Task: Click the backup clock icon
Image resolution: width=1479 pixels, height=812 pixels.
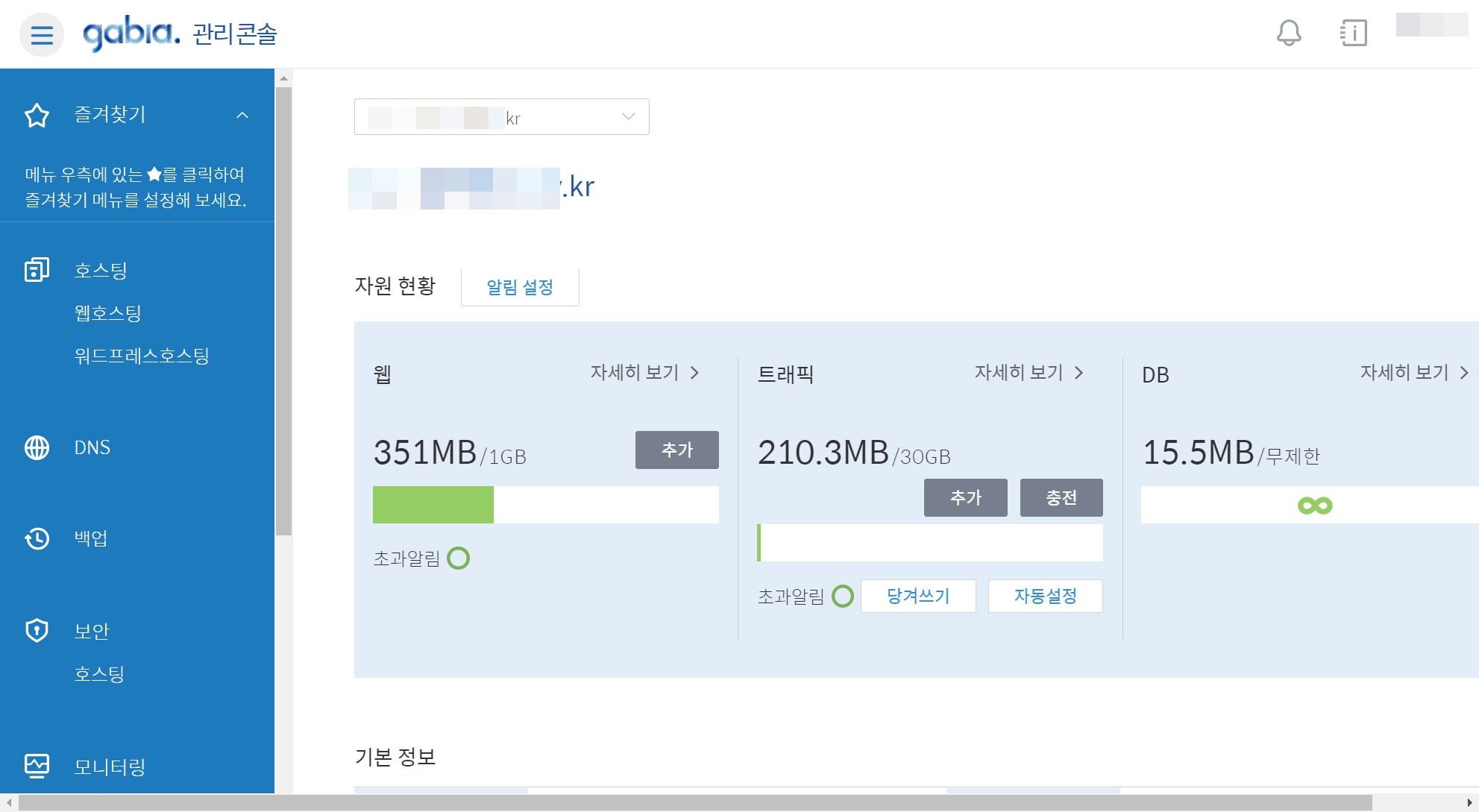Action: tap(37, 538)
